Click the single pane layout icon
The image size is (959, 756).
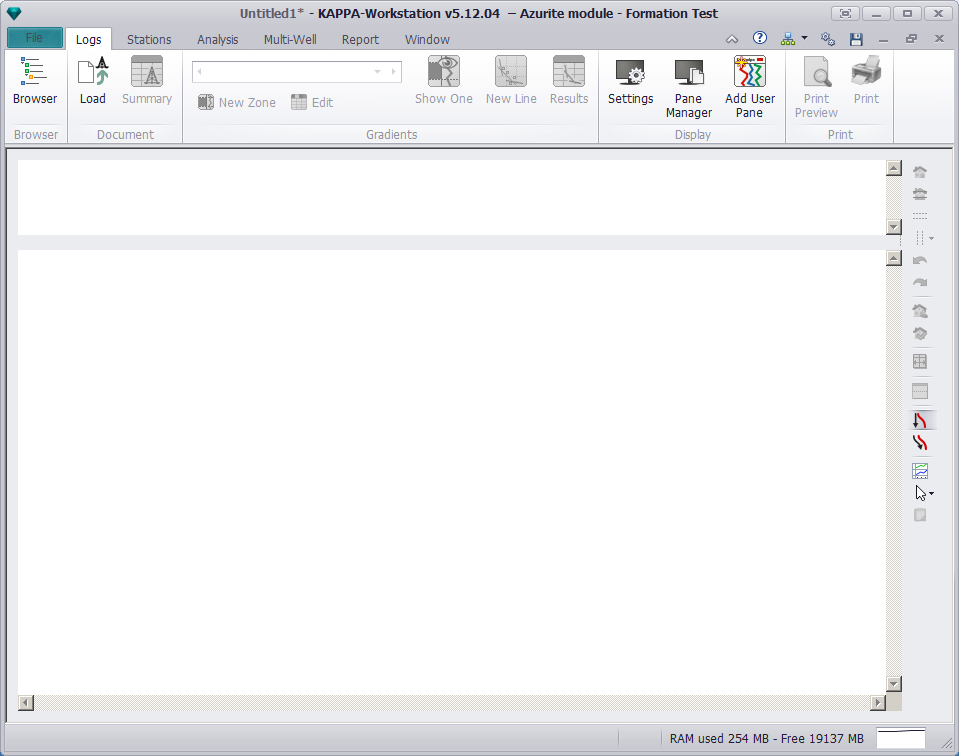tap(920, 391)
